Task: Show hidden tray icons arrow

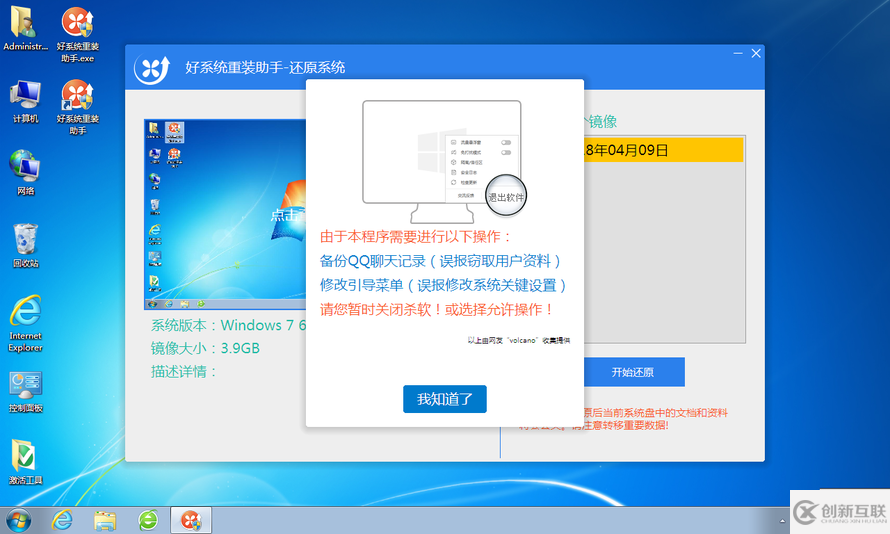Action: click(782, 521)
